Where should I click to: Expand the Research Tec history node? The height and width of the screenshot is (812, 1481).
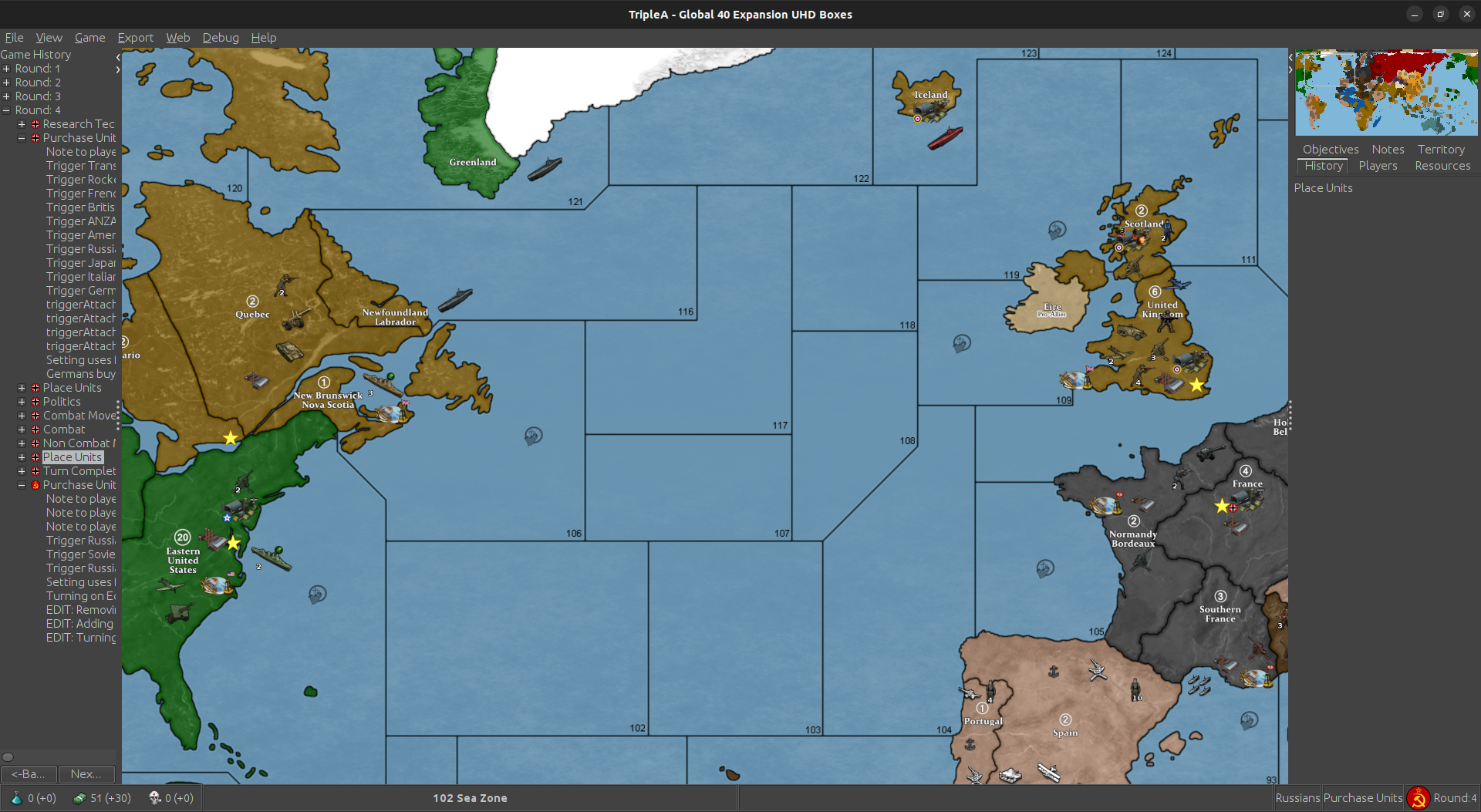tap(22, 124)
